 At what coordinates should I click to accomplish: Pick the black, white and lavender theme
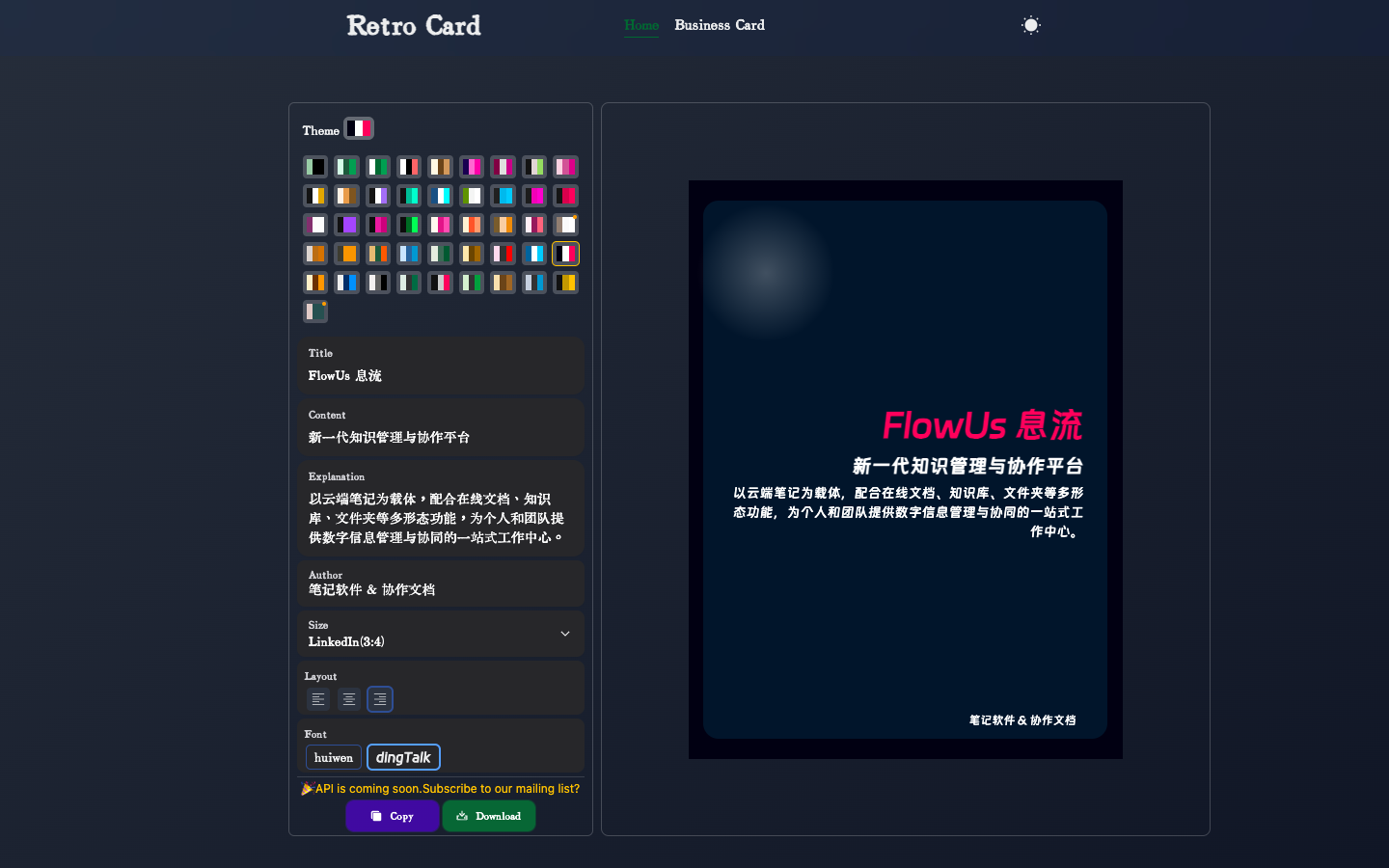pos(378,196)
